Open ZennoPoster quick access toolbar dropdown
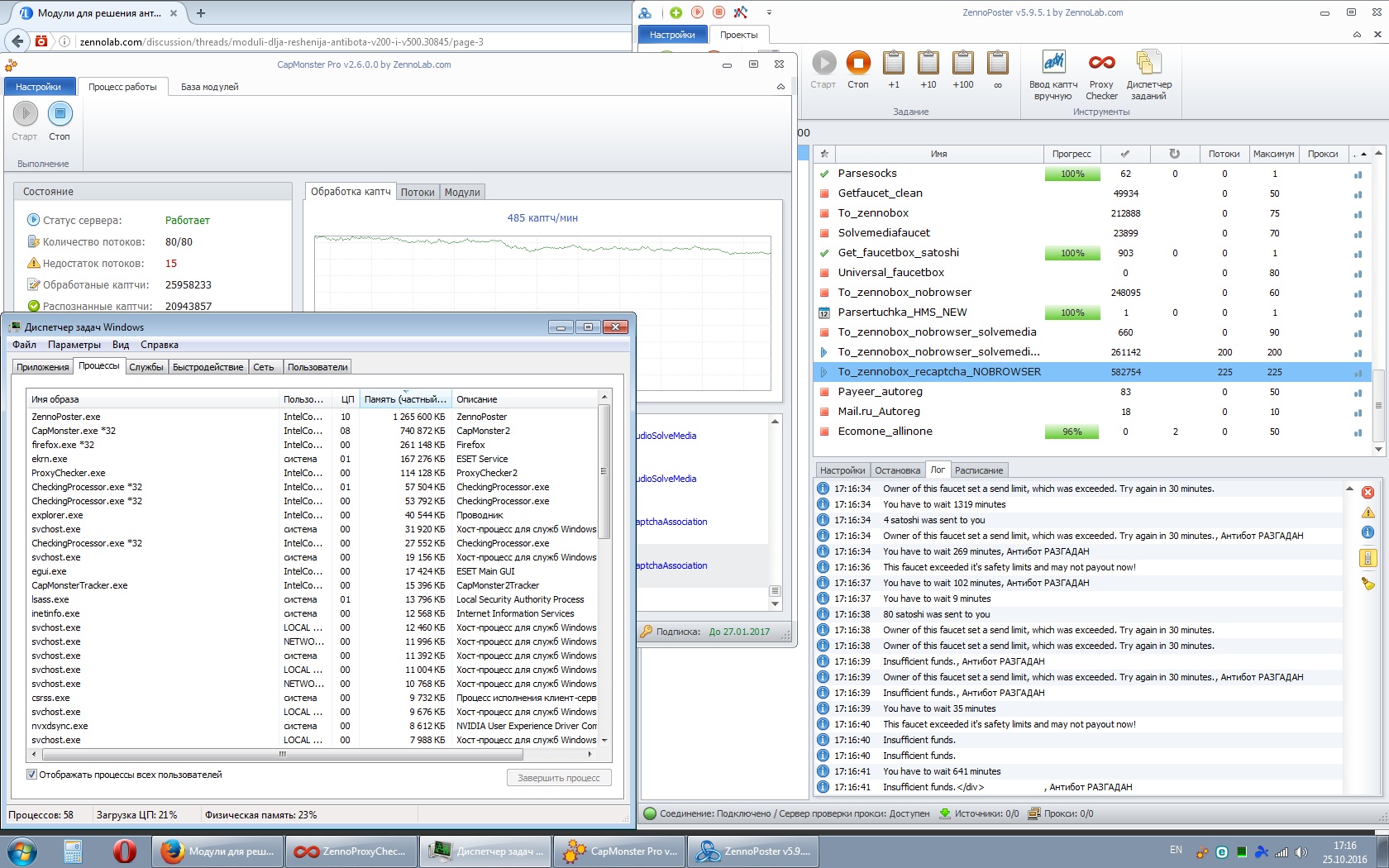 point(769,12)
